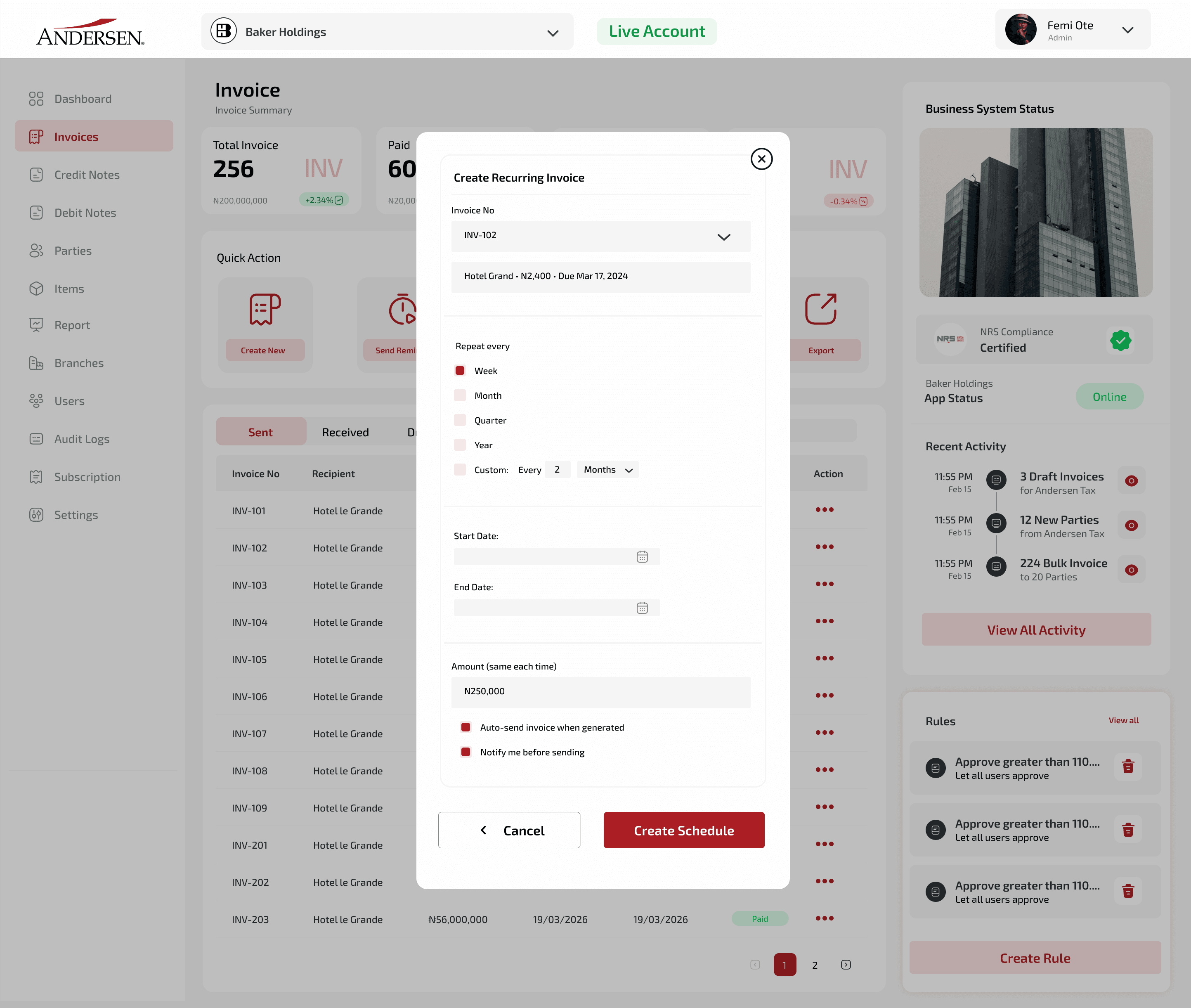Click the Export quick action icon
Viewport: 1191px width, 1008px height.
821,309
